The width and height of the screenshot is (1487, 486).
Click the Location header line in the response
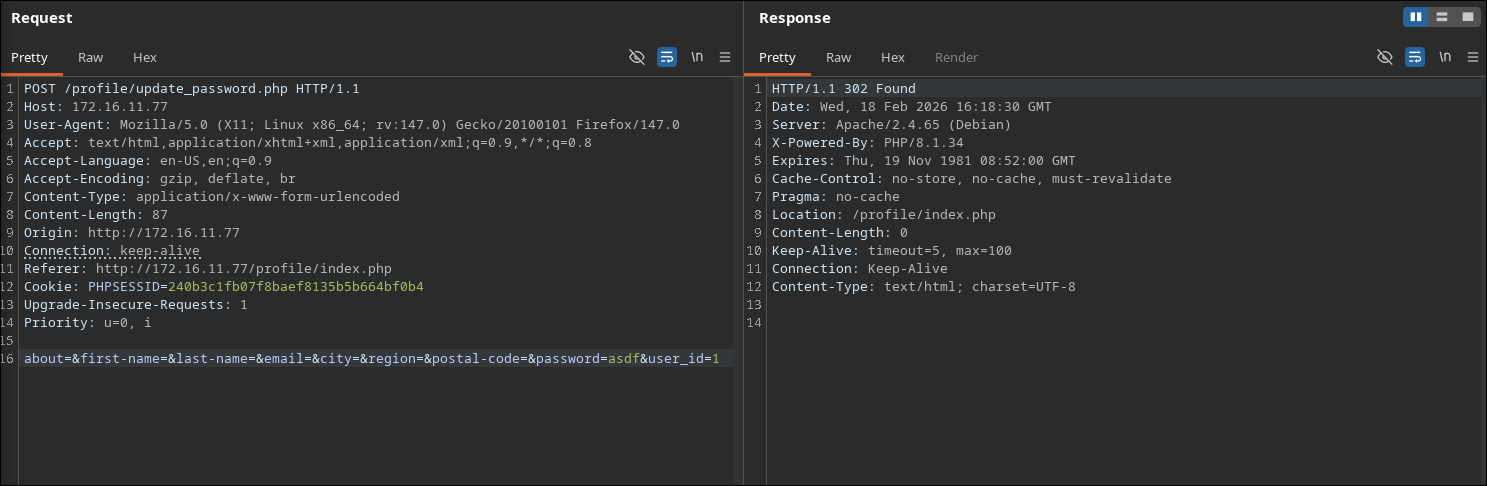(x=883, y=215)
